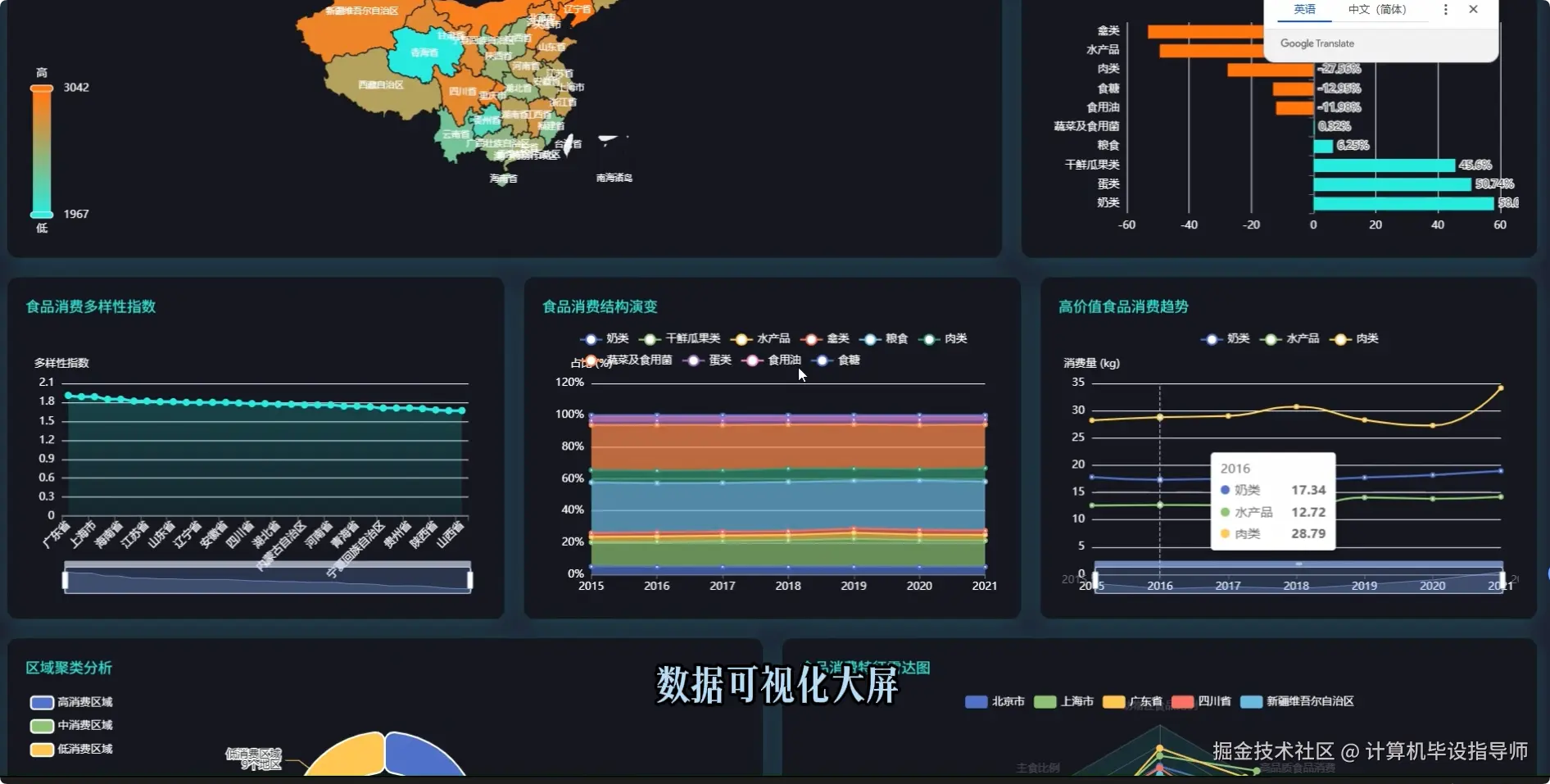Toggle 四川省 in radar chart legend
This screenshot has width=1550, height=784.
(1201, 701)
